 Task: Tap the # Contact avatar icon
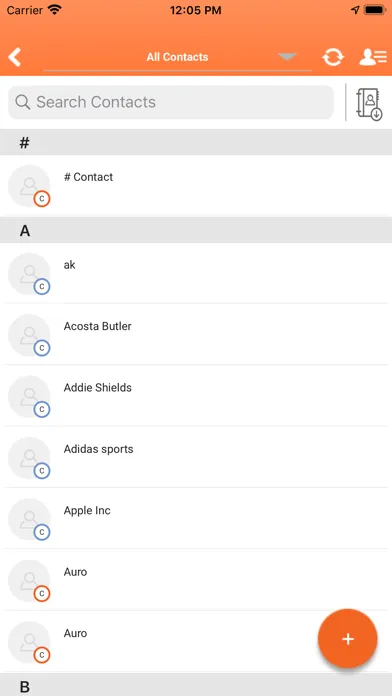[x=29, y=186]
